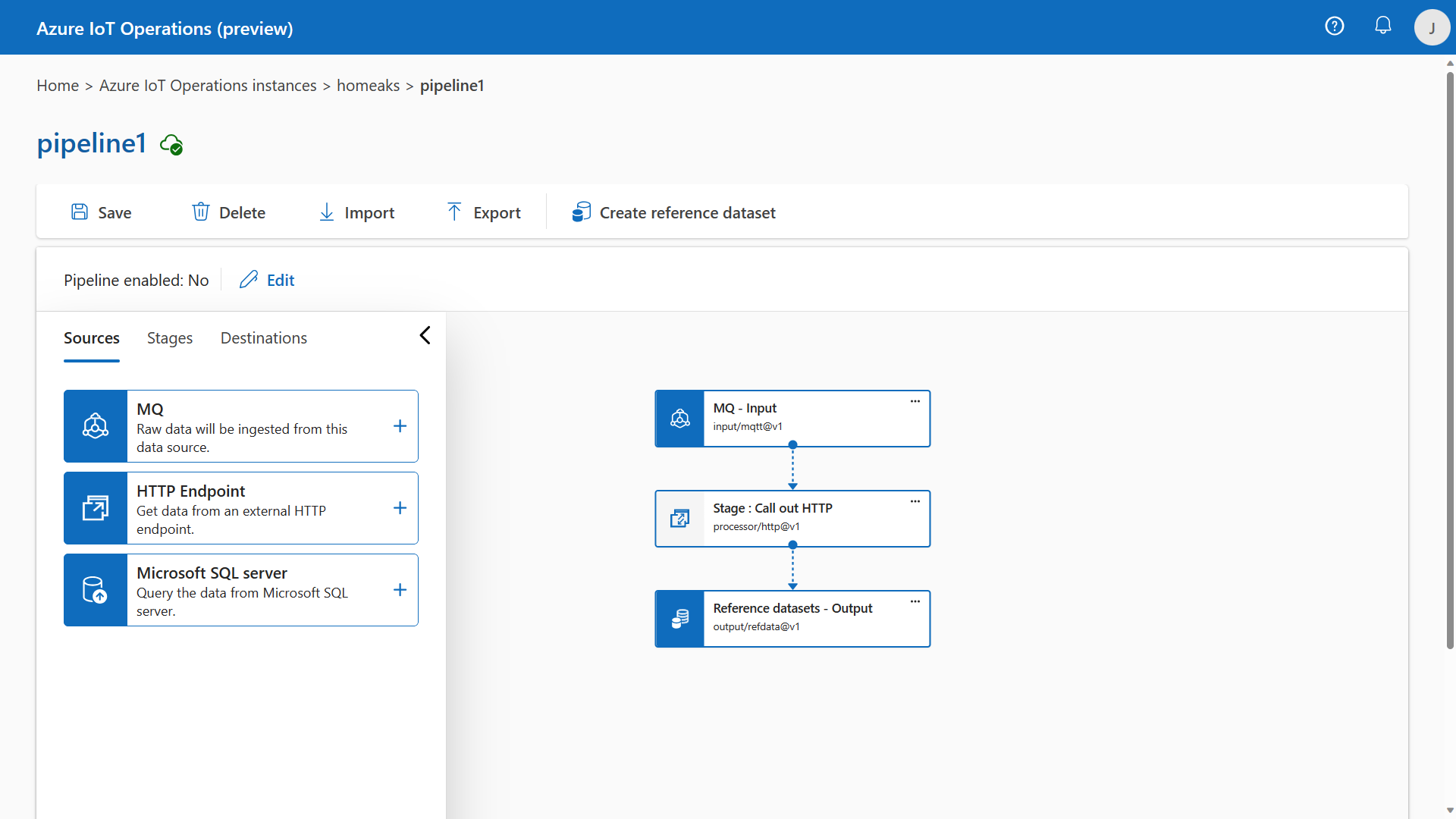Click the Import button label
The image size is (1456, 819).
[x=369, y=213]
